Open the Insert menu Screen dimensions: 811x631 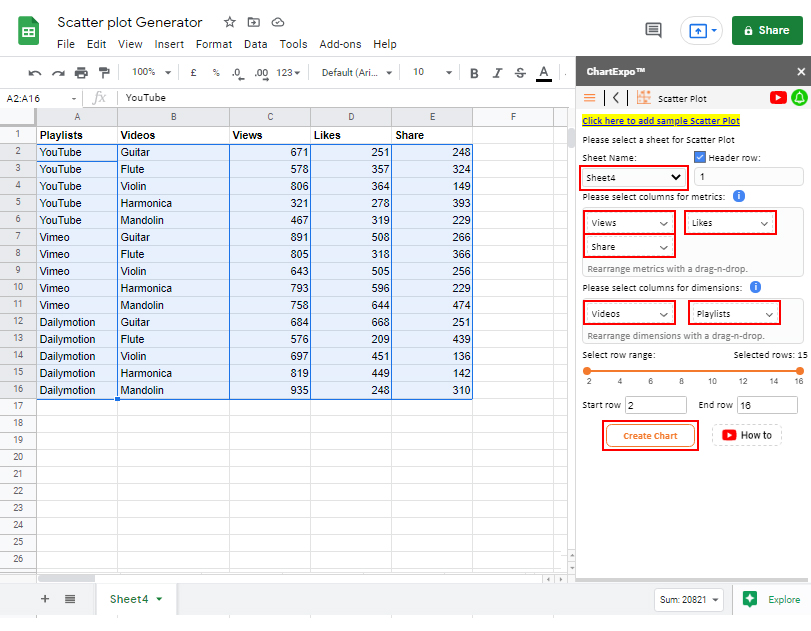pos(169,44)
